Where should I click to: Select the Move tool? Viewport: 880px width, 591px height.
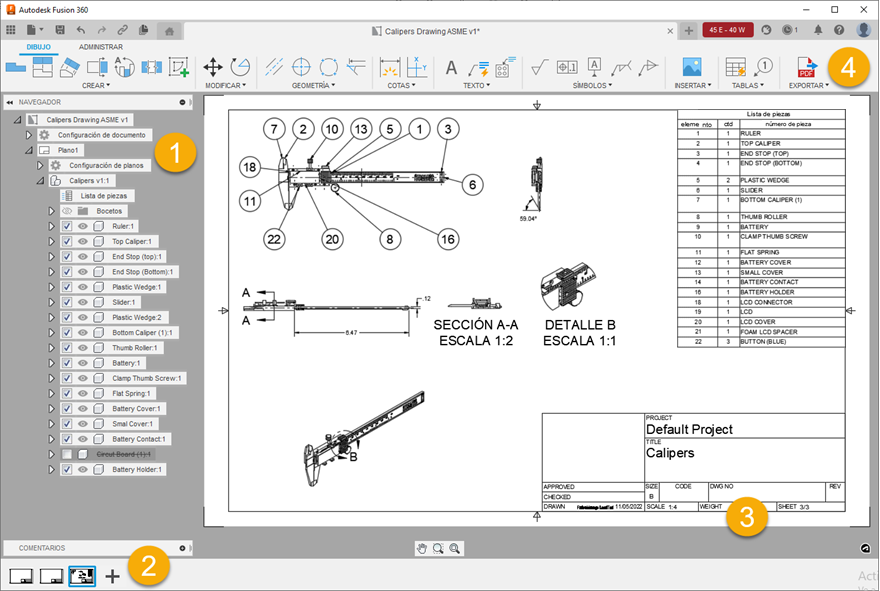213,67
